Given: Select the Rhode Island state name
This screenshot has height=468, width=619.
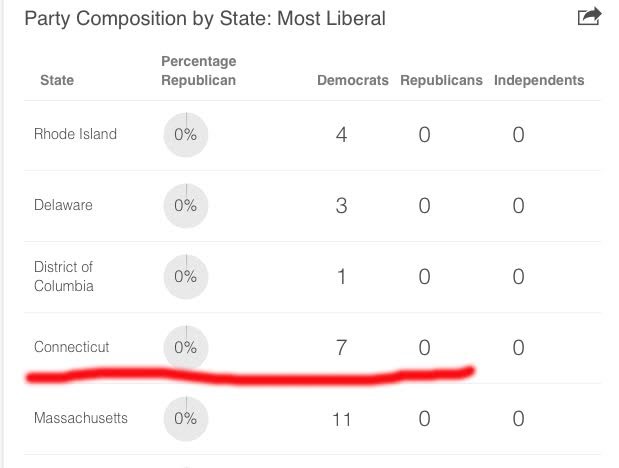Looking at the screenshot, I should click(75, 134).
